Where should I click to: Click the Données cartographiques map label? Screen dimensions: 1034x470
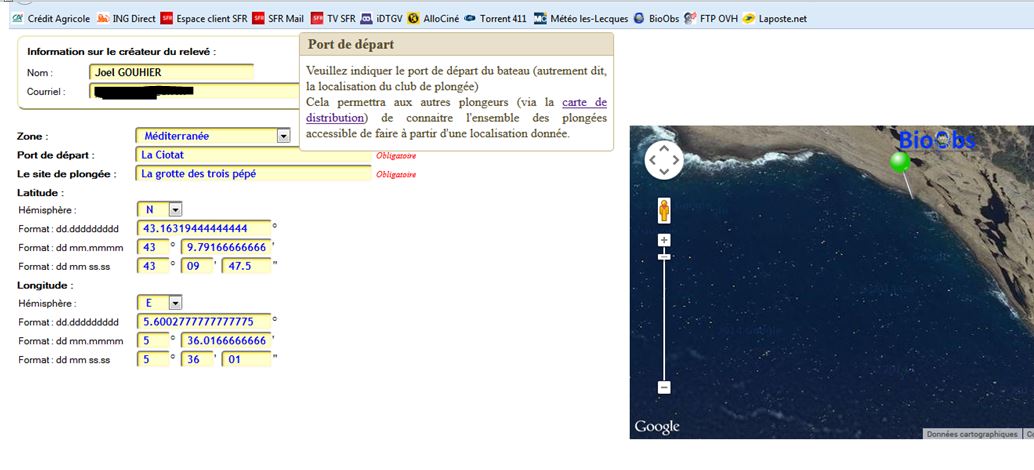point(971,434)
